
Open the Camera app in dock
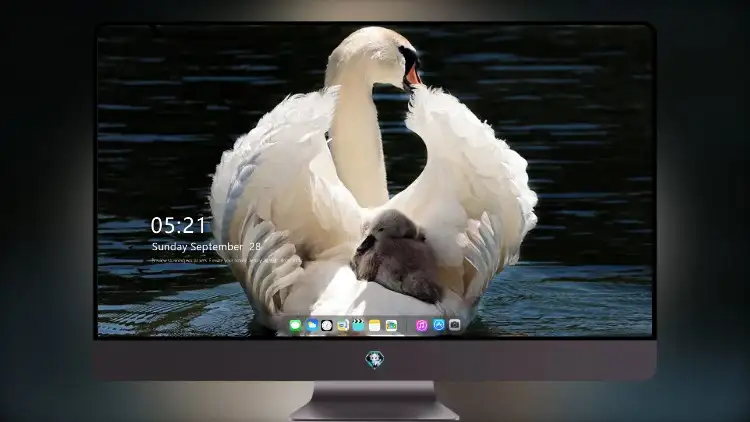[x=455, y=325]
